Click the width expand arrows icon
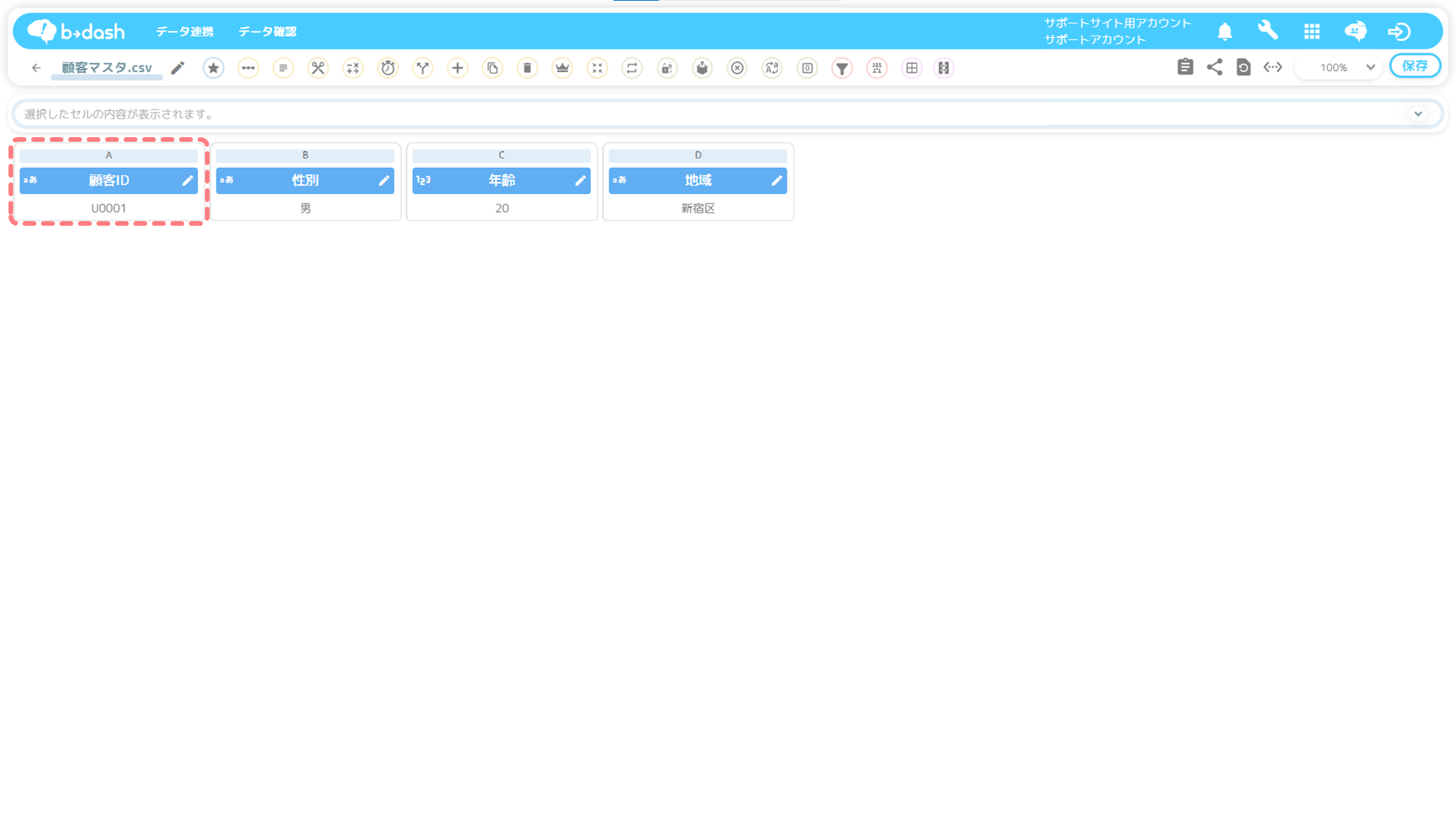This screenshot has width=1456, height=819. point(1273,67)
